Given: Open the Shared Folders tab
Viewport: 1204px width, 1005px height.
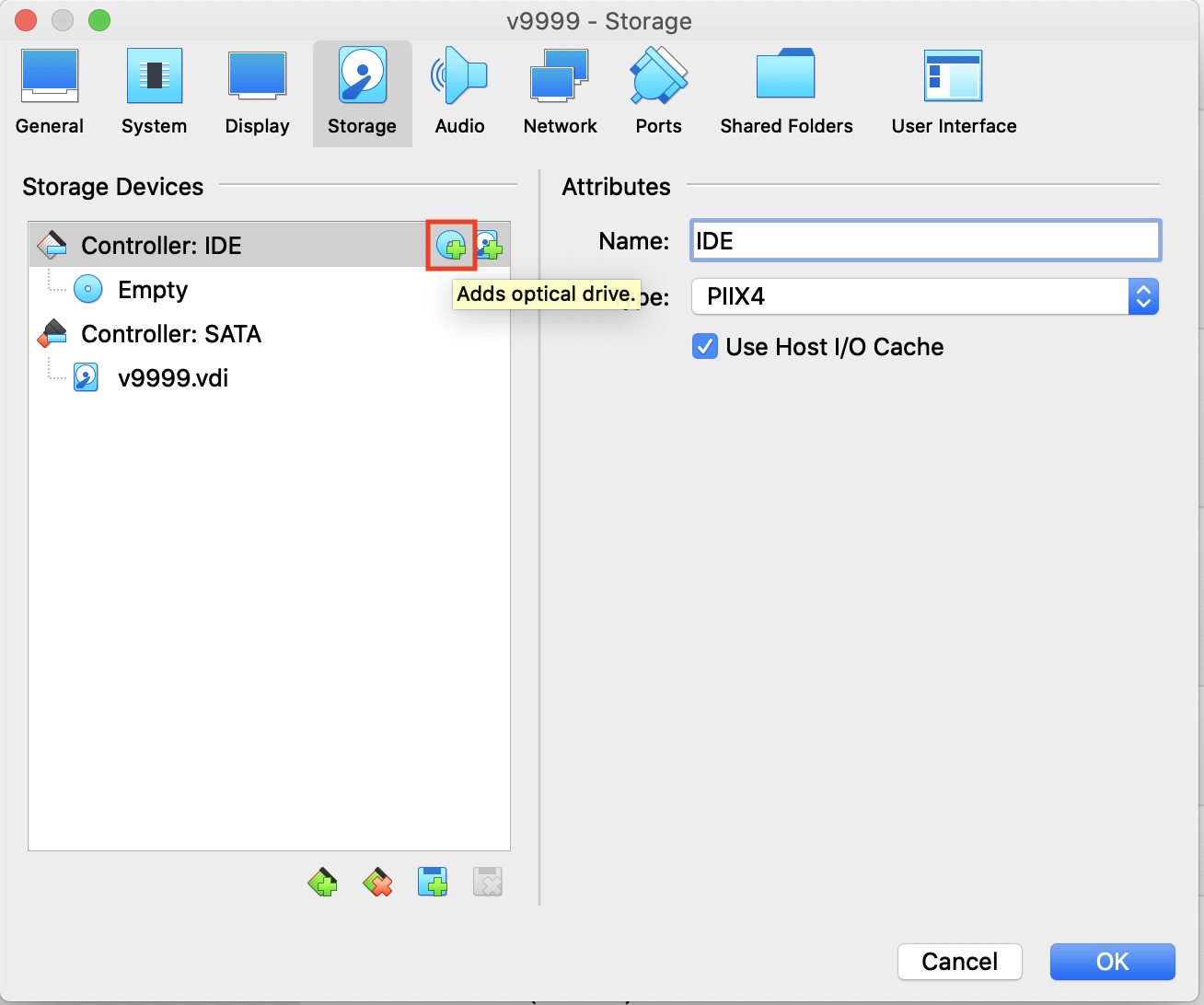Looking at the screenshot, I should tap(786, 93).
